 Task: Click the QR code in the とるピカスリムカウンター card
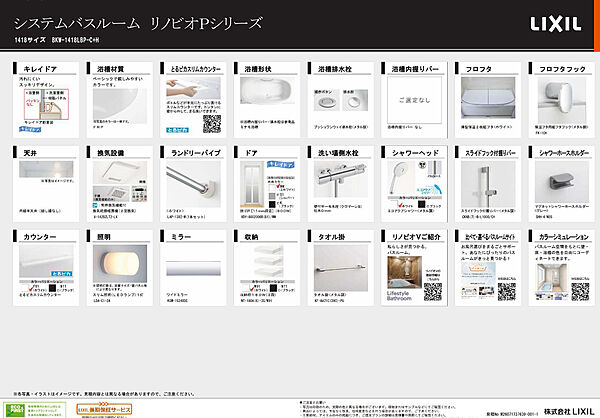[212, 124]
